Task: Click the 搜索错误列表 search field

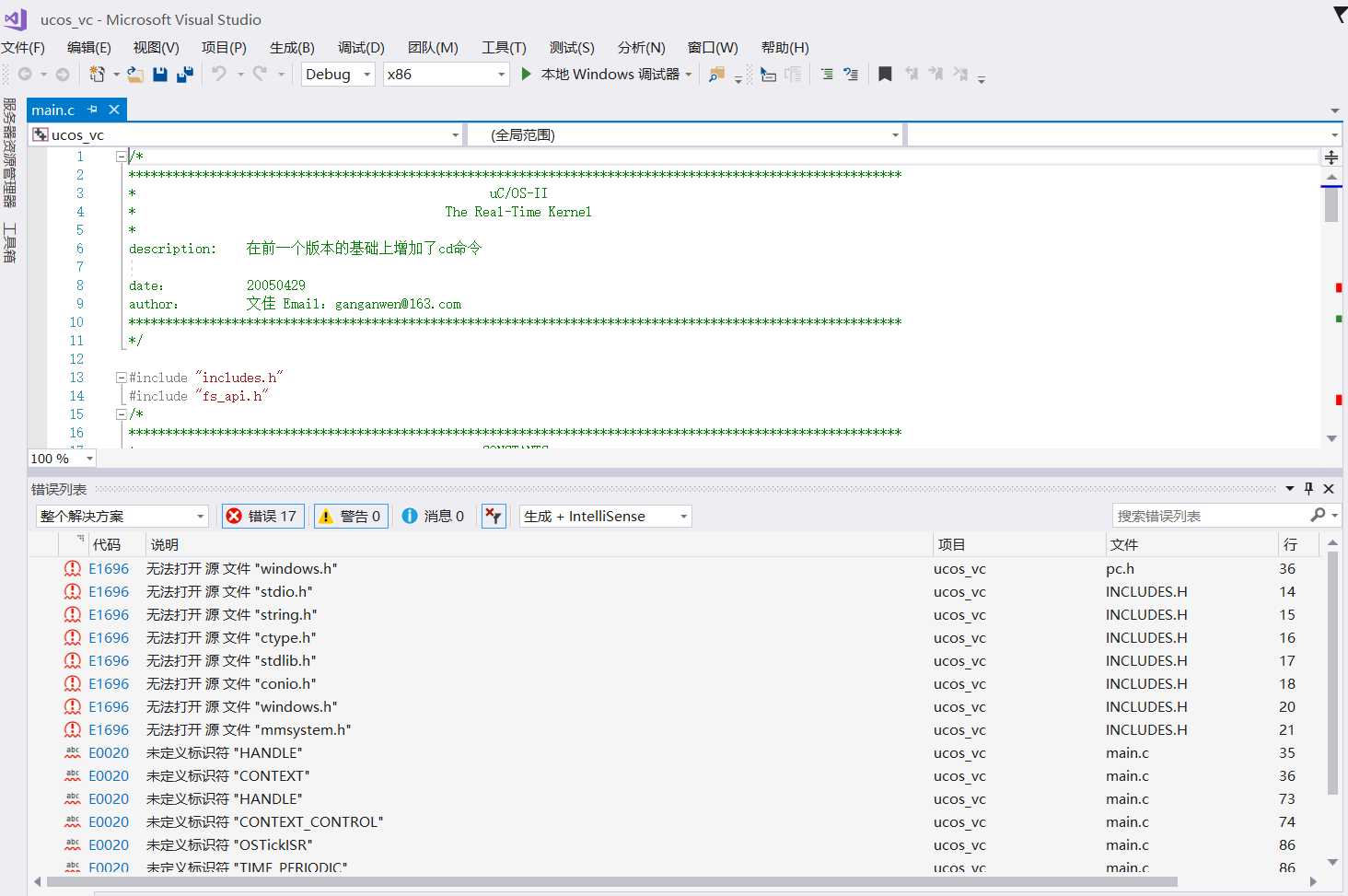Action: point(1211,516)
